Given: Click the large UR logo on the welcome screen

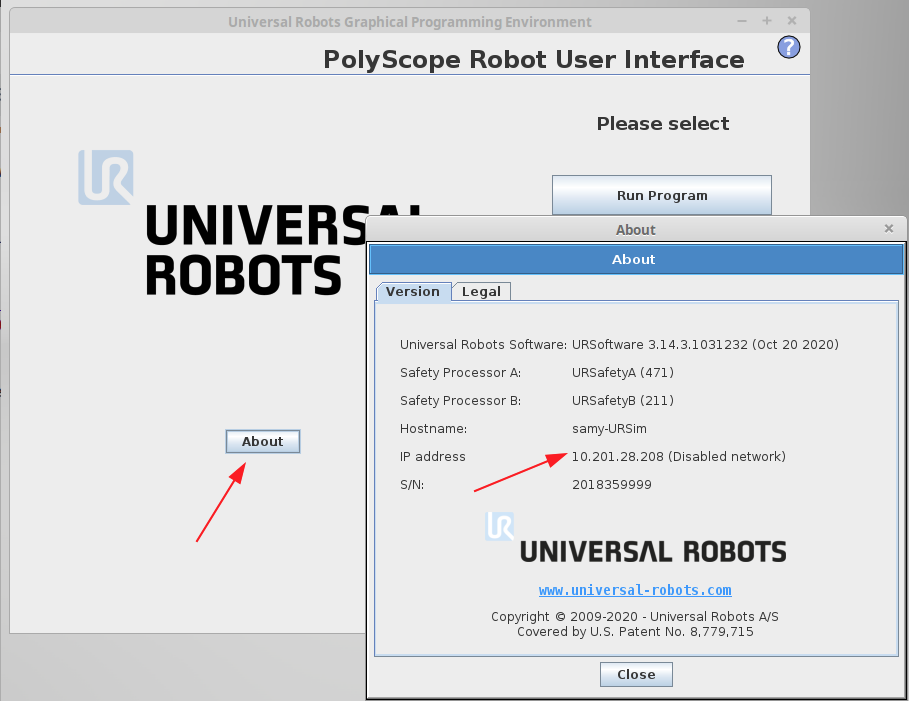Looking at the screenshot, I should [x=104, y=178].
